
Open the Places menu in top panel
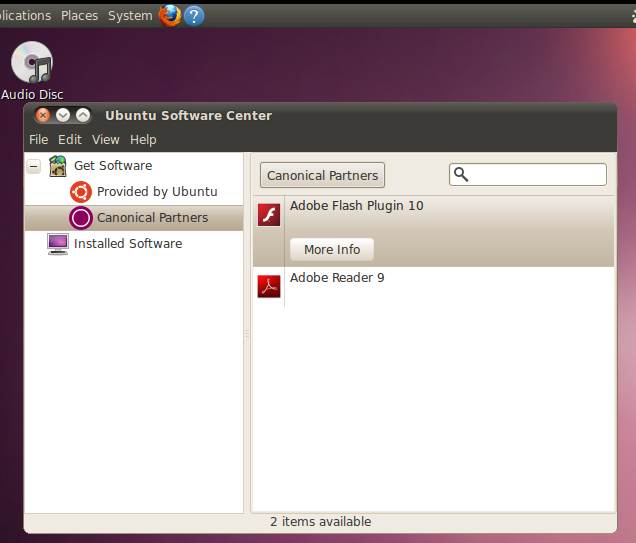click(x=80, y=15)
